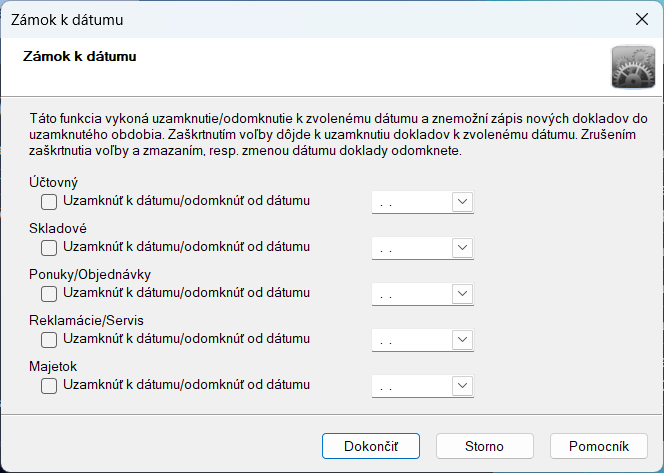The image size is (664, 473).
Task: Close the Zámok k dátumu dialog
Action: [x=641, y=18]
